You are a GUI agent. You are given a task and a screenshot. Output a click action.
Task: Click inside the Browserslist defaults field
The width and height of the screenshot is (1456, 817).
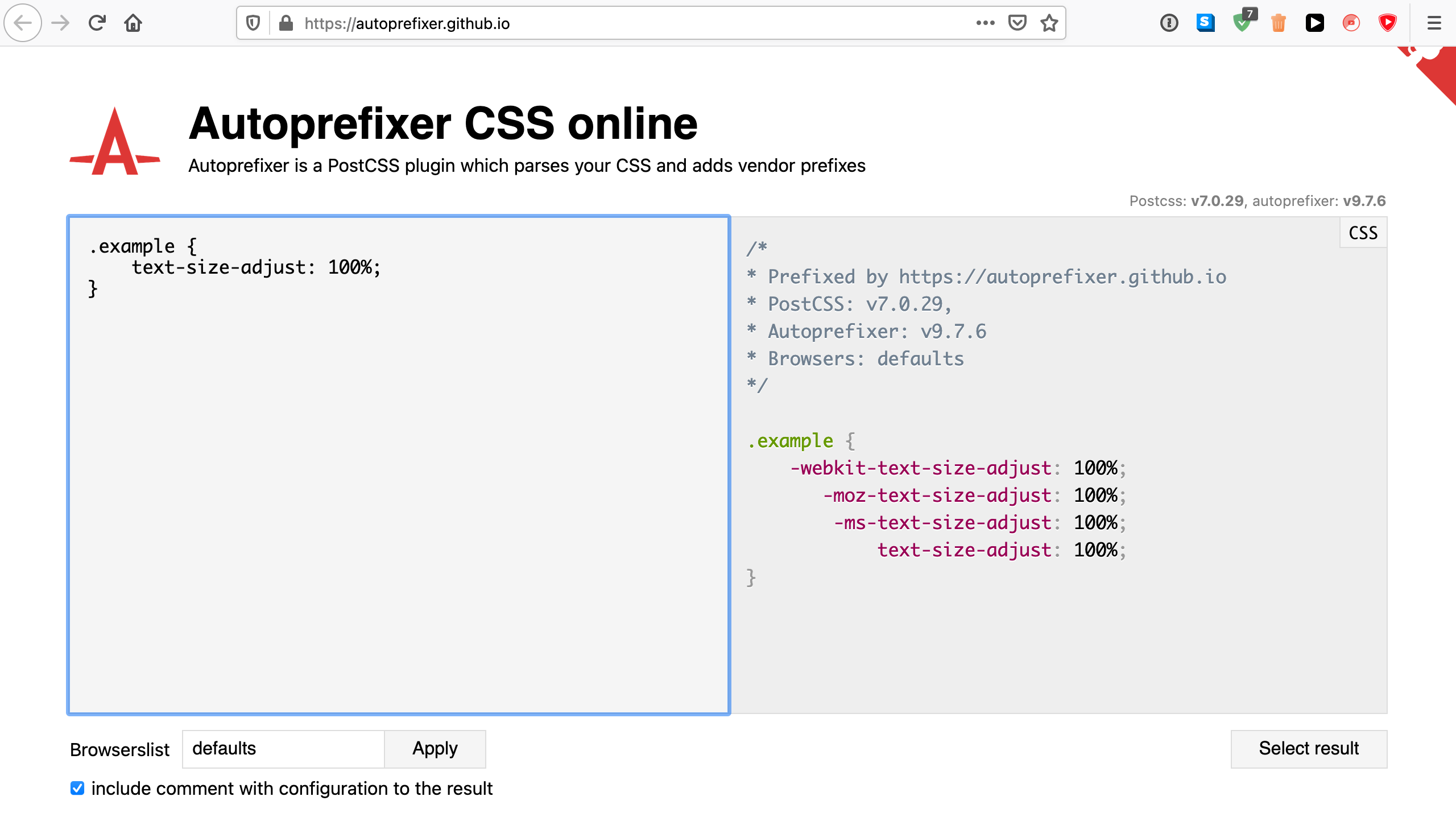(x=283, y=749)
